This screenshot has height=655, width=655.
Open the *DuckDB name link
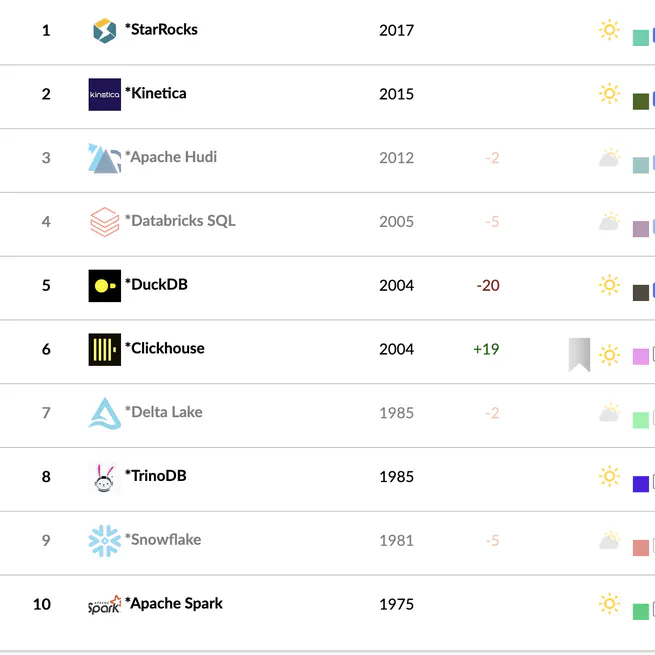click(x=156, y=285)
